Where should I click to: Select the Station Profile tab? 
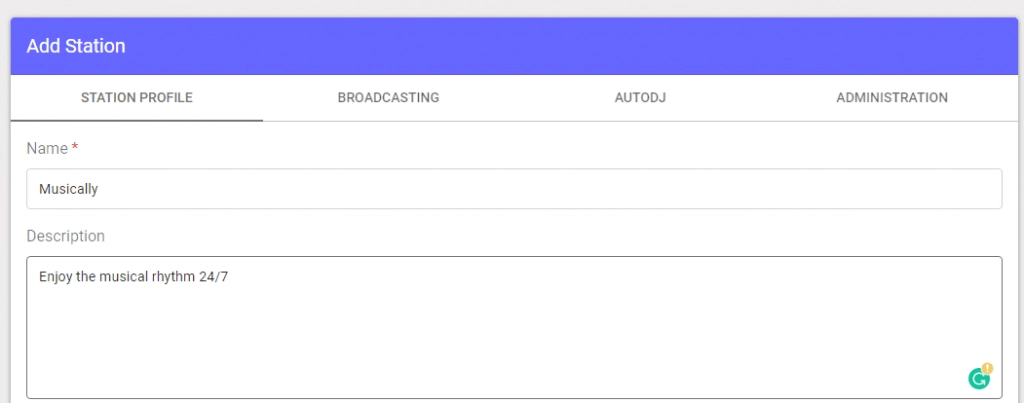pyautogui.click(x=136, y=98)
